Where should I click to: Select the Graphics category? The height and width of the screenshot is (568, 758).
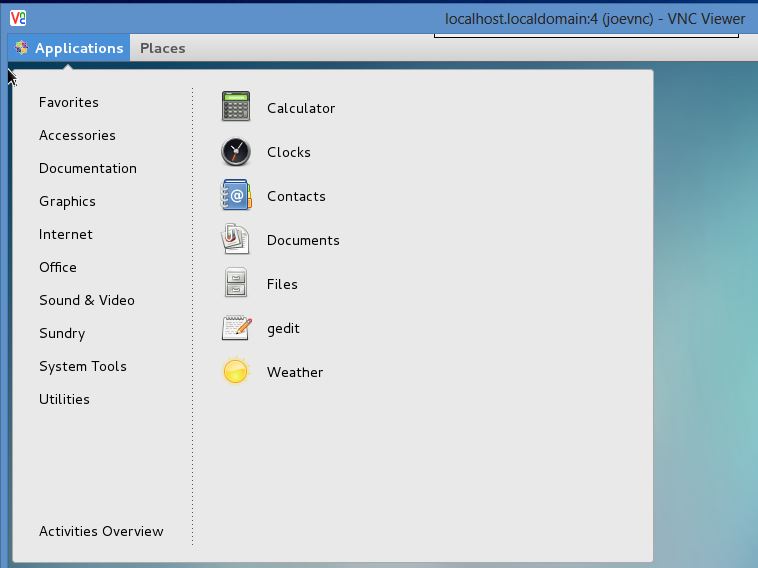67,202
